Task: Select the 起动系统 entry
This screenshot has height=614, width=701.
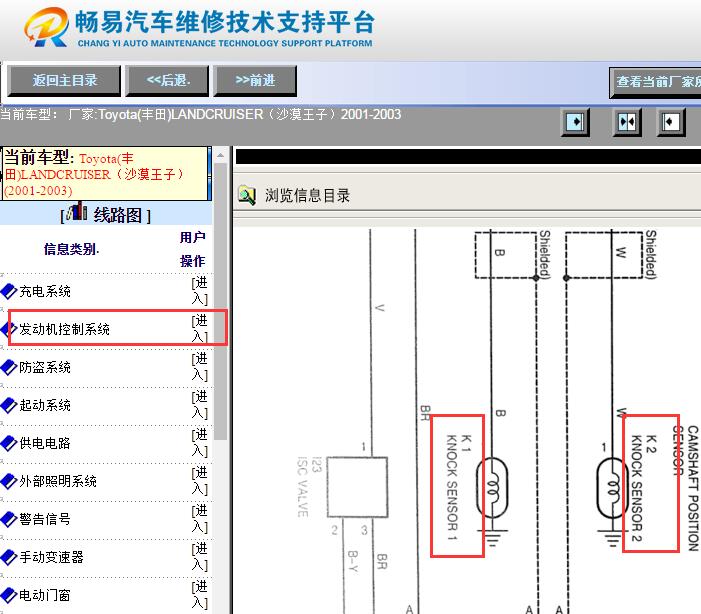Action: (45, 406)
